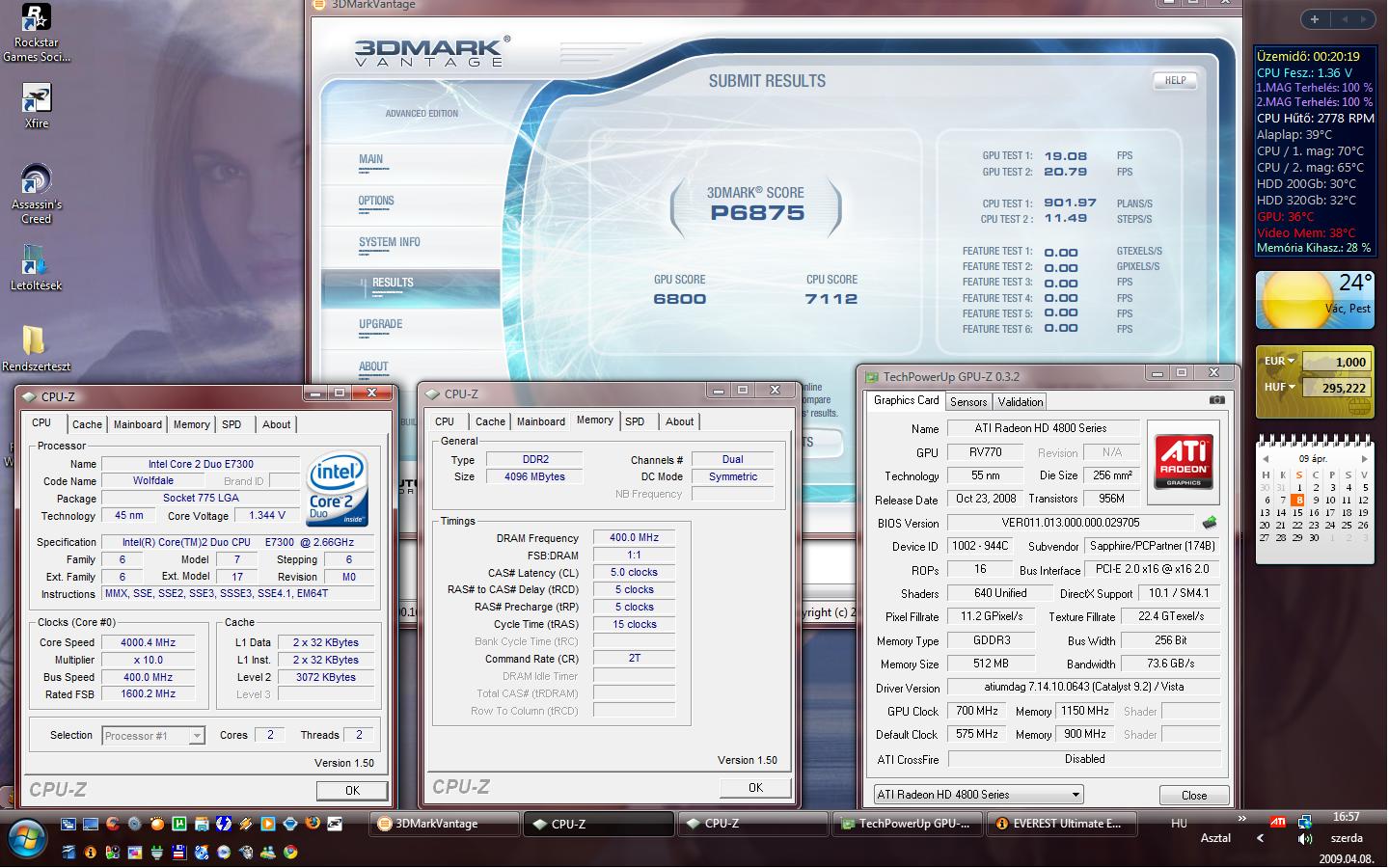Launch Google Chrome from the quick launch bar
Screen dimensions: 1389x868
tap(290, 853)
